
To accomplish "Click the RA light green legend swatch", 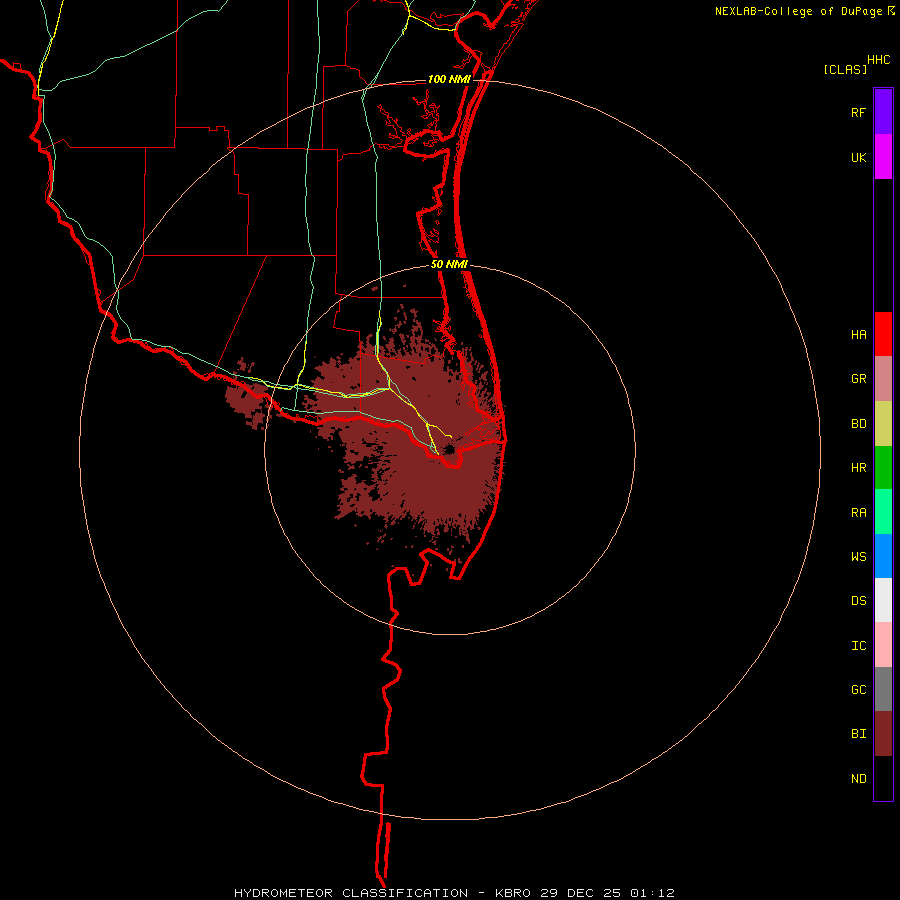I will coord(883,512).
